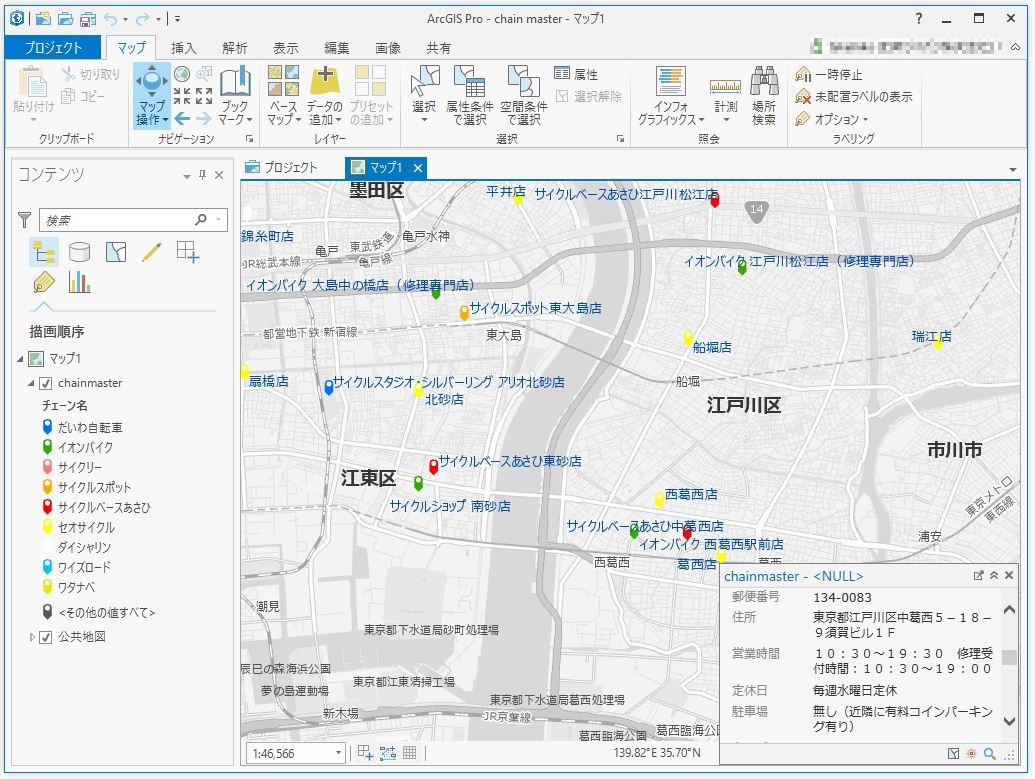Open the インフォグラフィックス tool
Image resolution: width=1035 pixels, height=779 pixels.
tap(671, 95)
